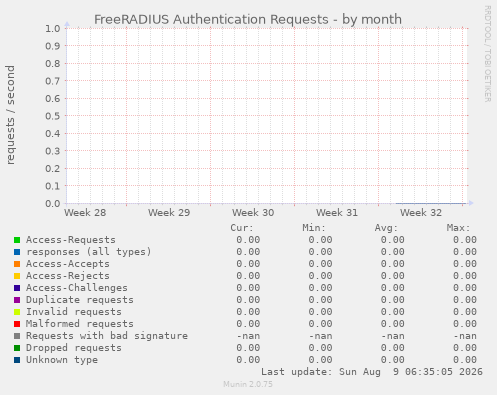Click the plot line at Week 32 baseline
The width and height of the screenshot is (497, 395).
[x=430, y=203]
